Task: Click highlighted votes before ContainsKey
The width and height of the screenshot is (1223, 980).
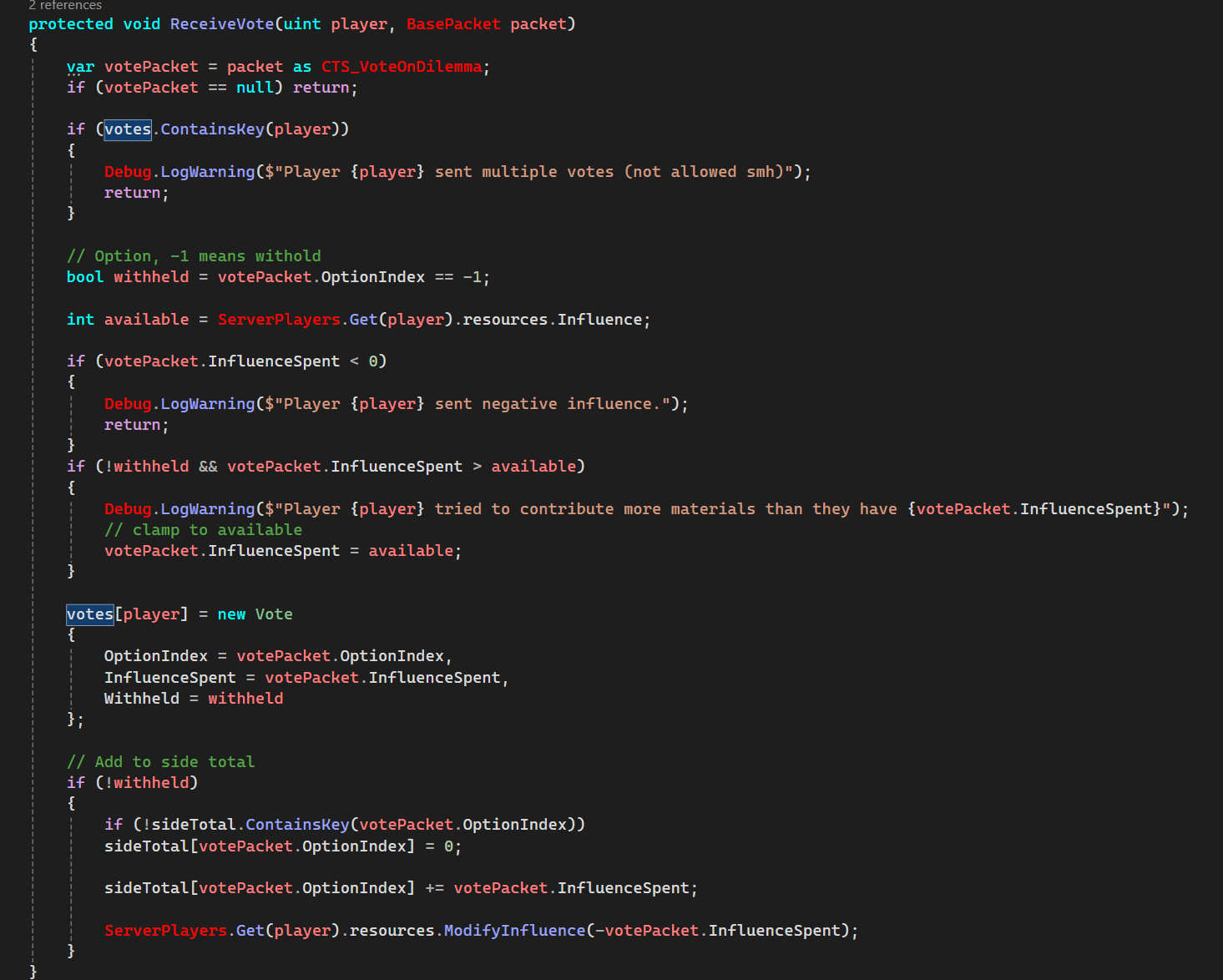Action: coord(128,129)
